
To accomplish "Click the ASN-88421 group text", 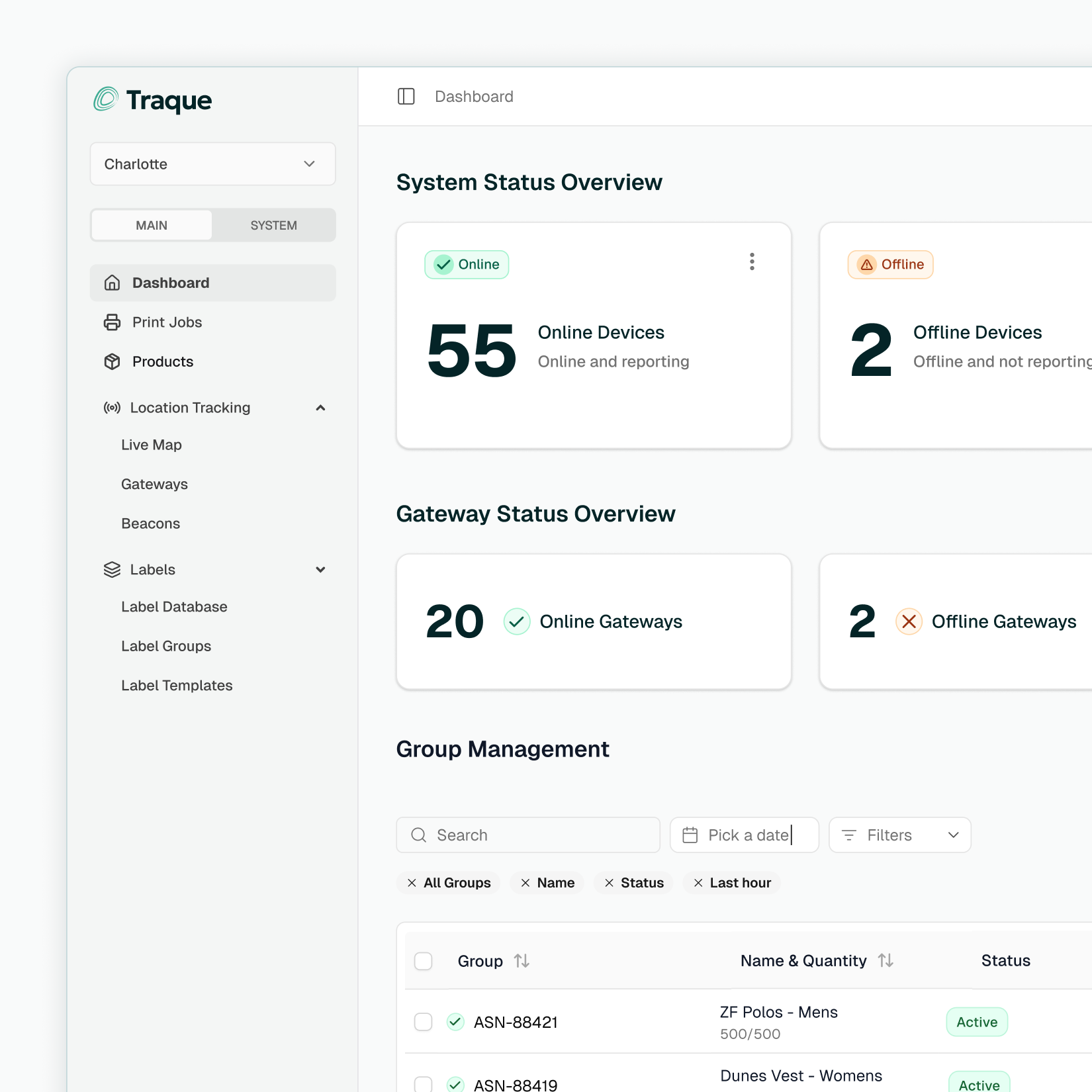I will [x=516, y=1023].
